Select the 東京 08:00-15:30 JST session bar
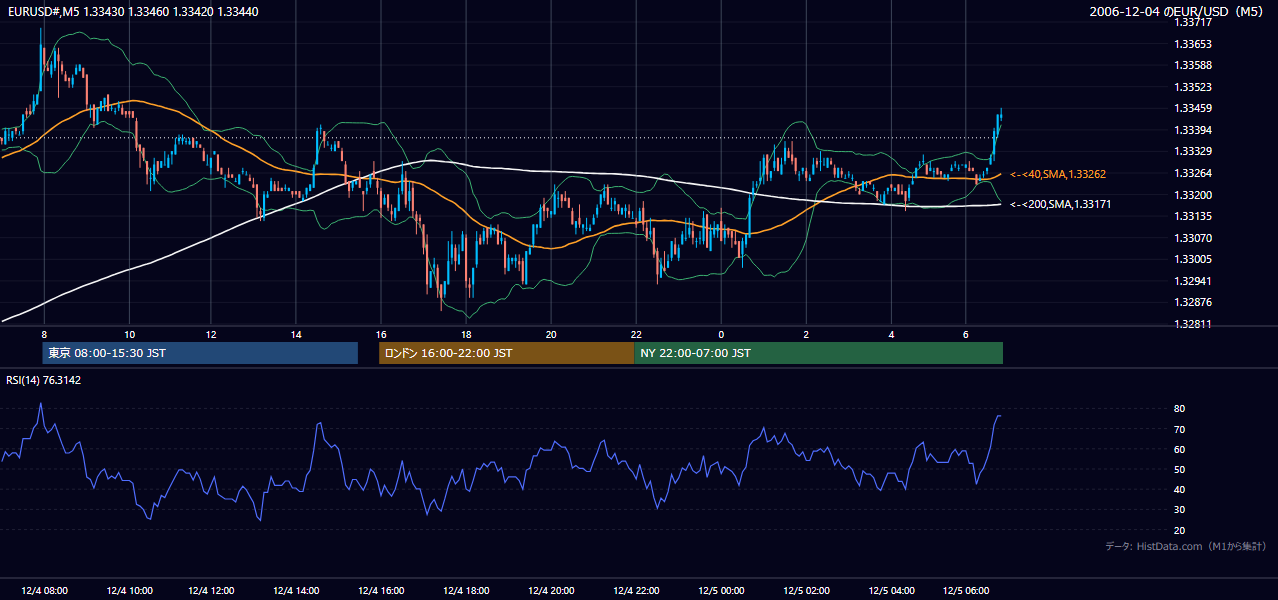 (200, 353)
